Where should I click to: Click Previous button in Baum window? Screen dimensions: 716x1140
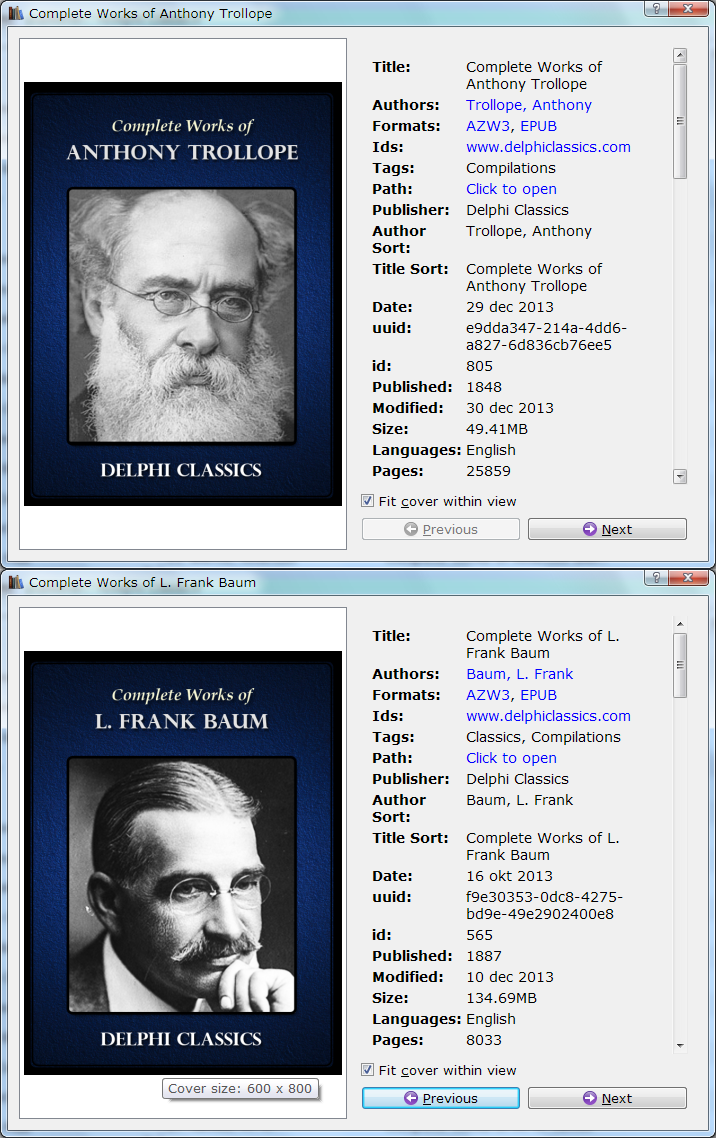pos(441,1099)
